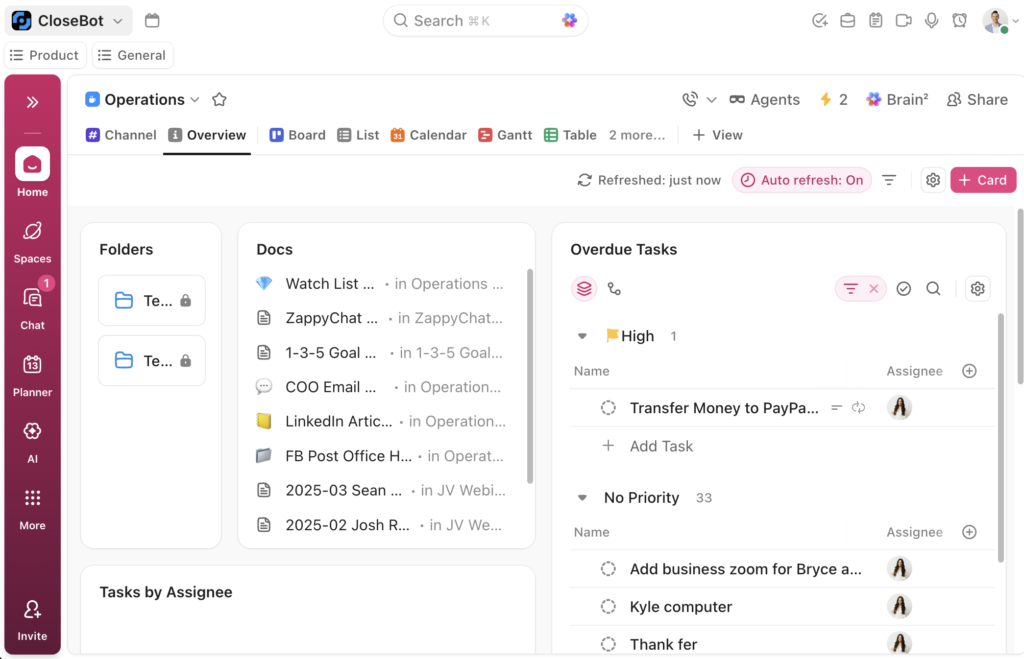Switch to the Calendar view tab

(428, 135)
